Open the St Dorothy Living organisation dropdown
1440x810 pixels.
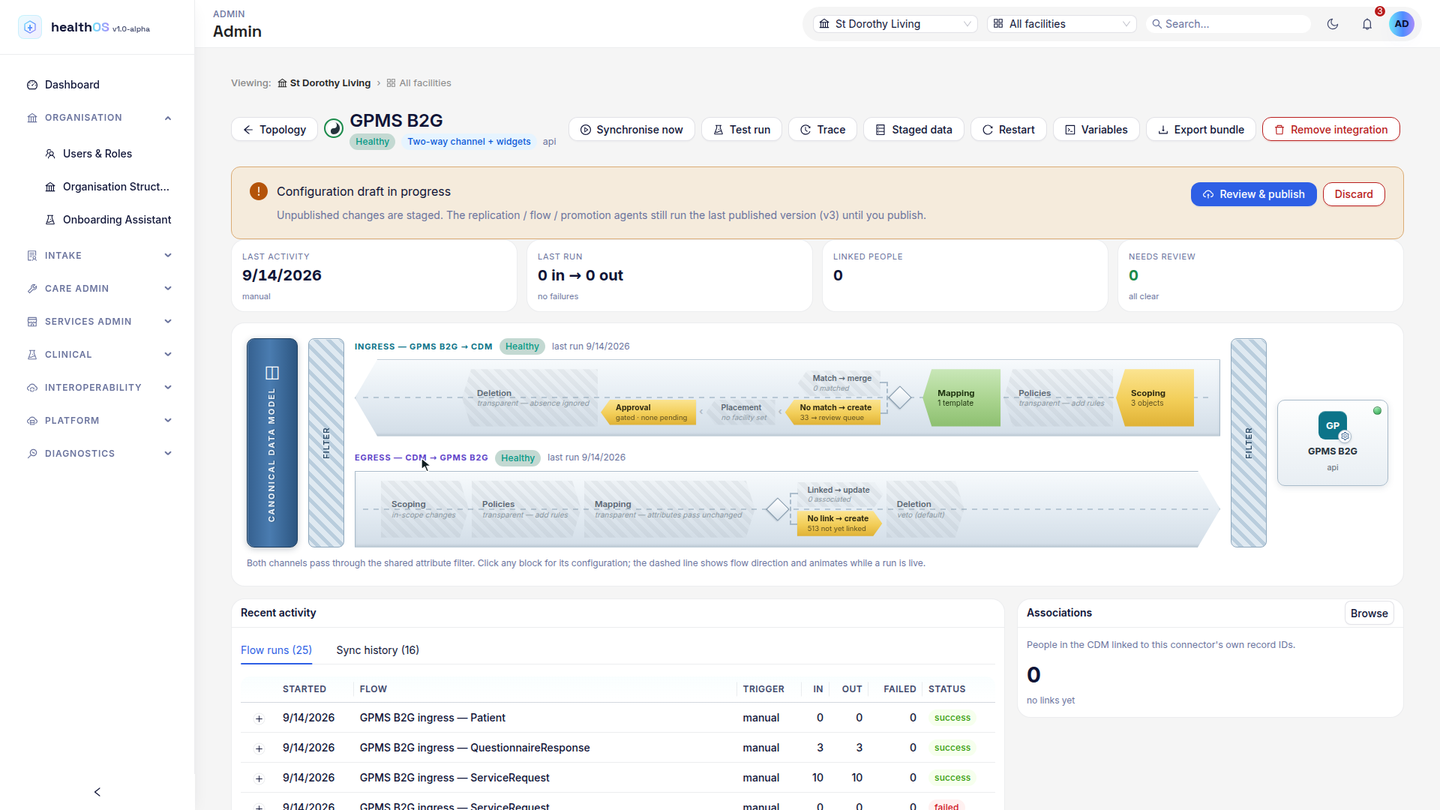[894, 24]
